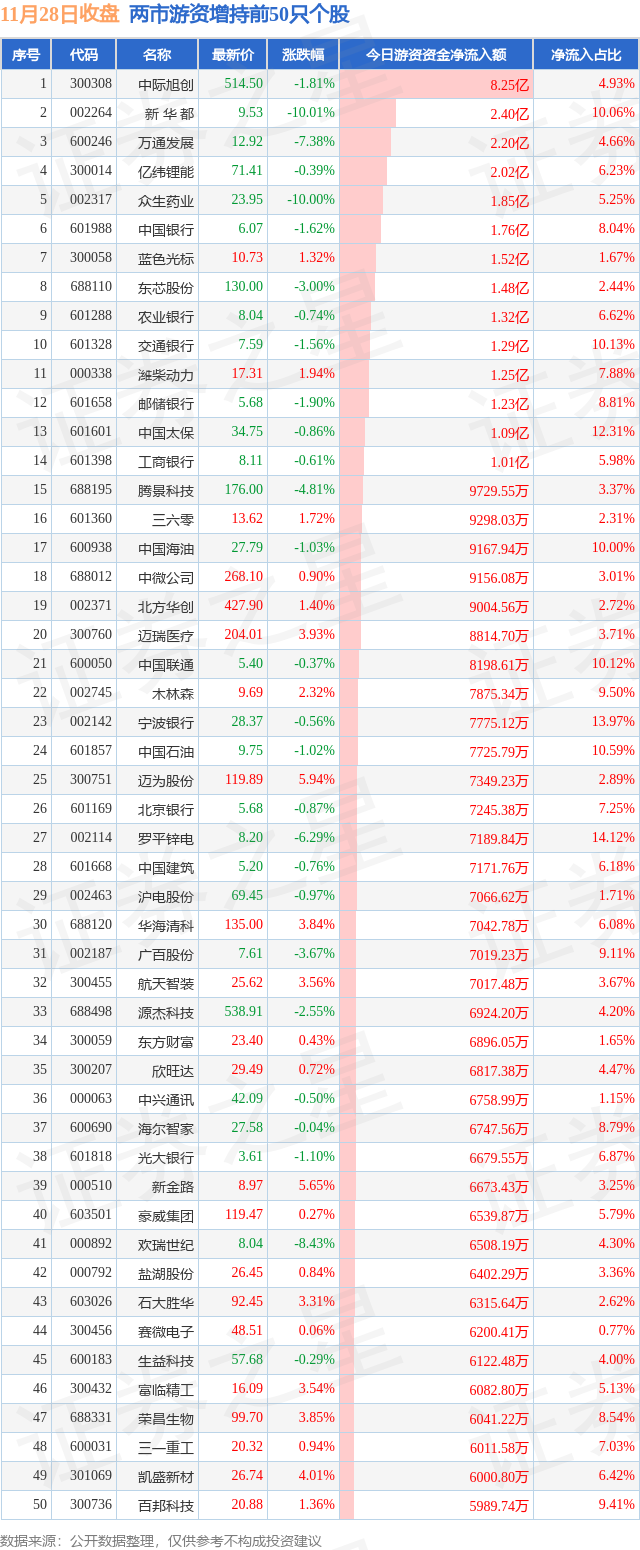This screenshot has height=1550, width=640.
Task: Select the data source disclaimer text
Action: (x=163, y=1541)
